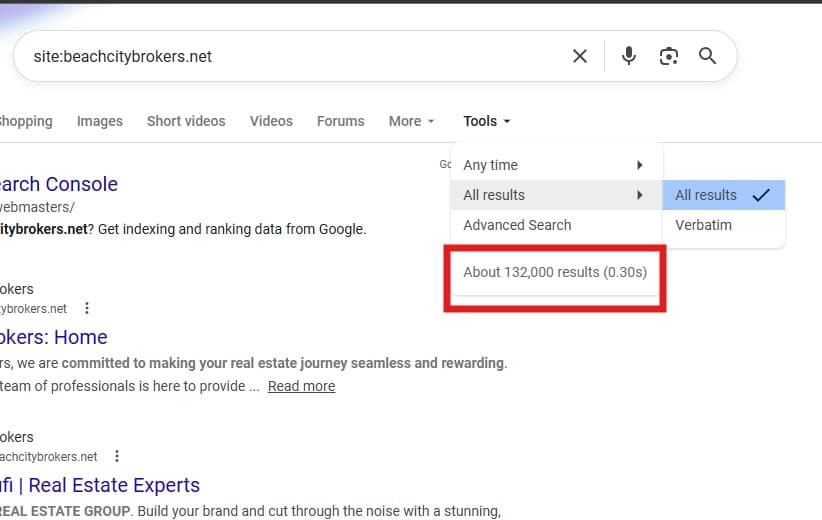Click the Read more link
The image size is (822, 520).
pos(301,386)
